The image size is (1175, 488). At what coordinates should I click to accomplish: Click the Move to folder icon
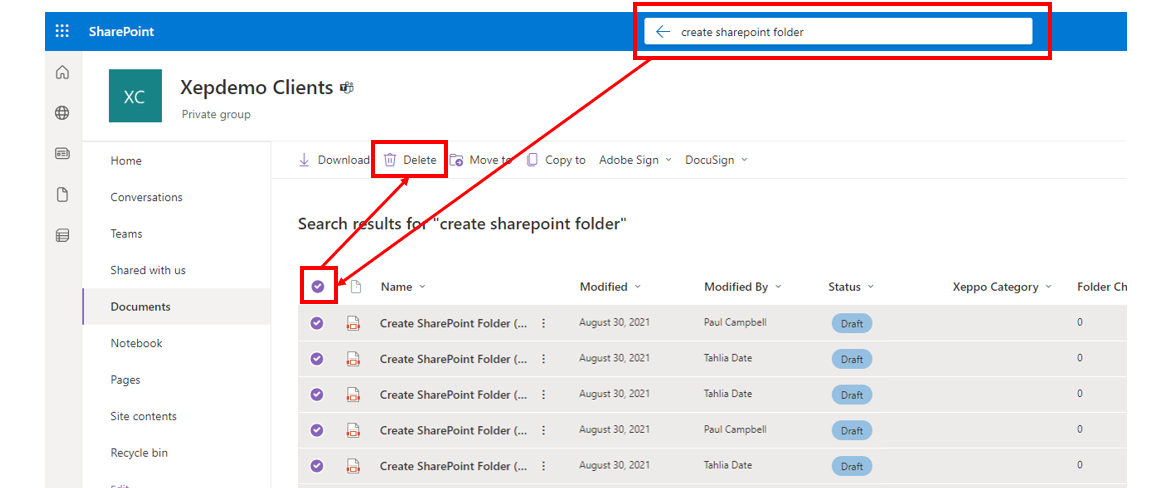click(x=456, y=160)
